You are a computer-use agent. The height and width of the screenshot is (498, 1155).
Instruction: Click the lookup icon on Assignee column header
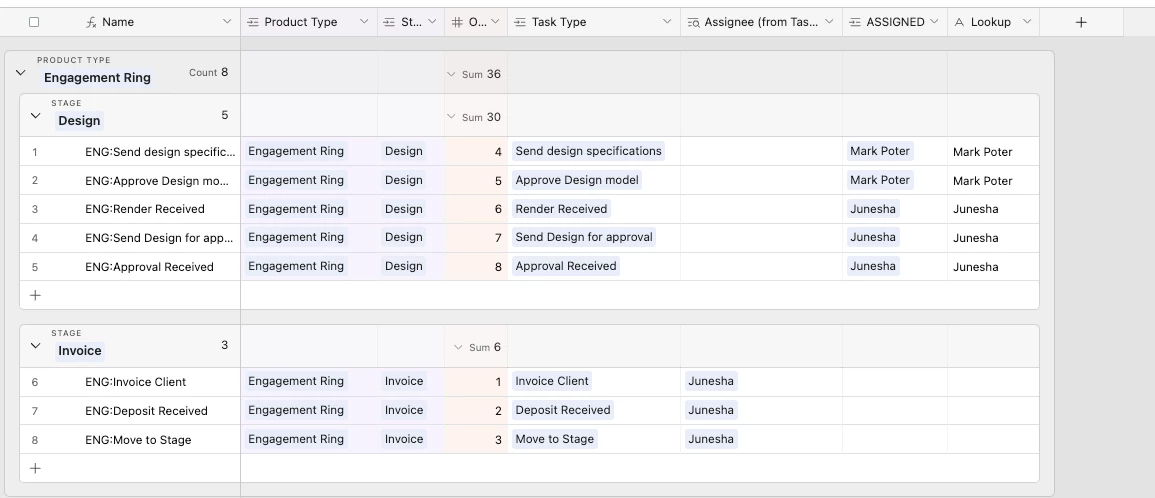tap(692, 22)
